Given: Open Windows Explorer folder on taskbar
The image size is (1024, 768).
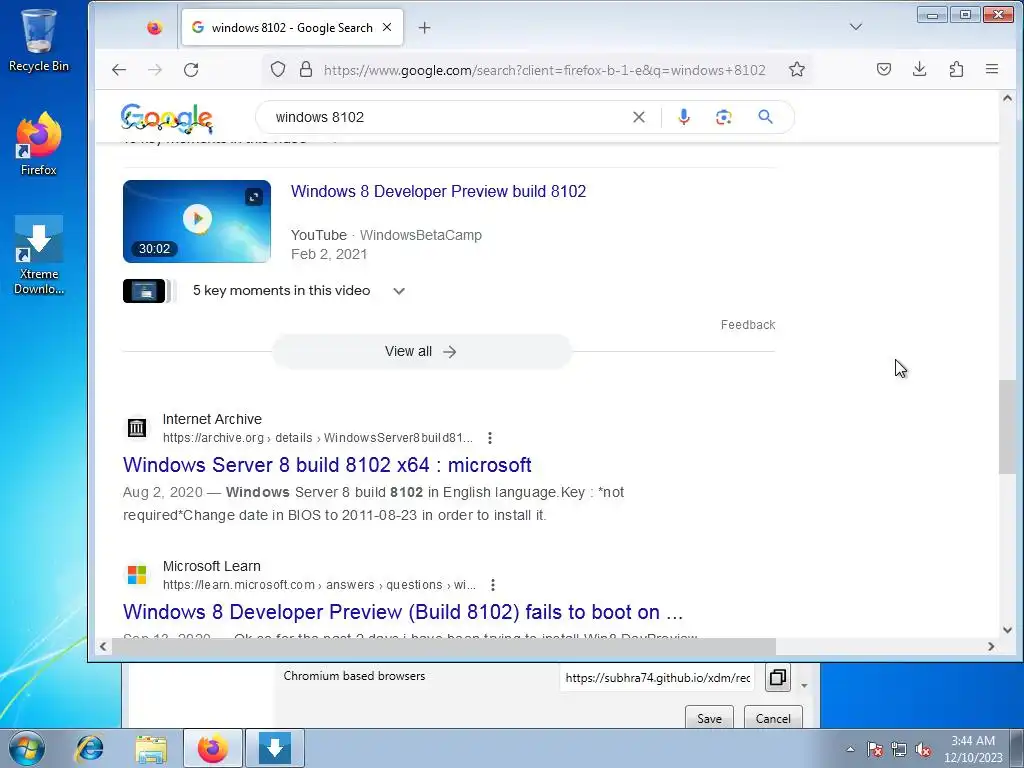Looking at the screenshot, I should [x=151, y=748].
